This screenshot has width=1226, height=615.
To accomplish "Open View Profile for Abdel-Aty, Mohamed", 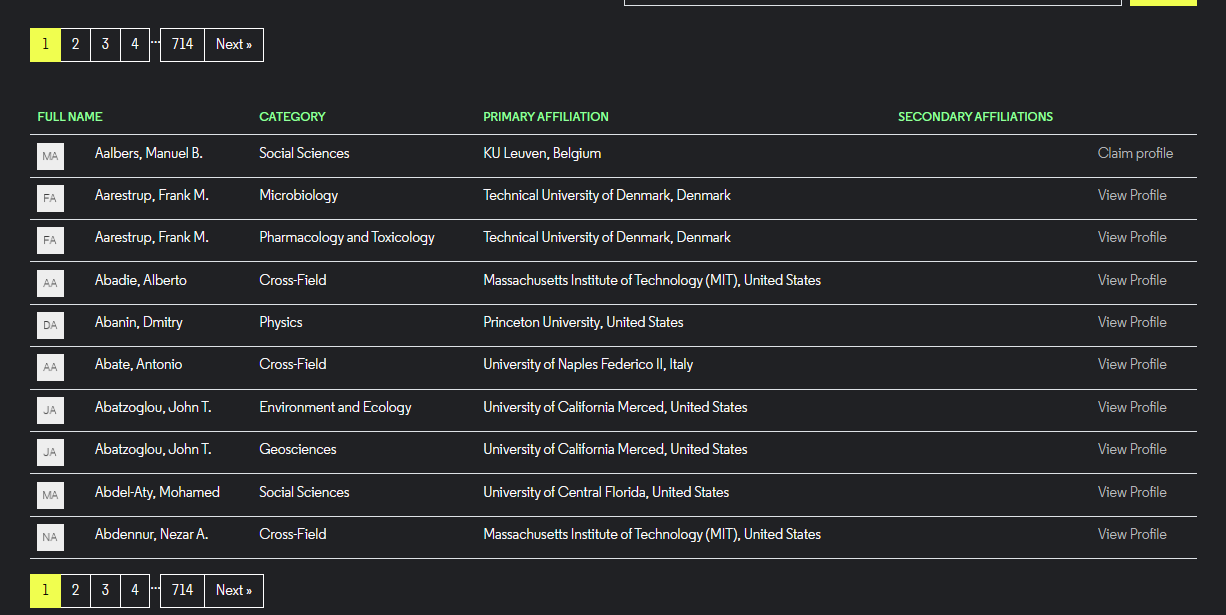I will [1132, 492].
